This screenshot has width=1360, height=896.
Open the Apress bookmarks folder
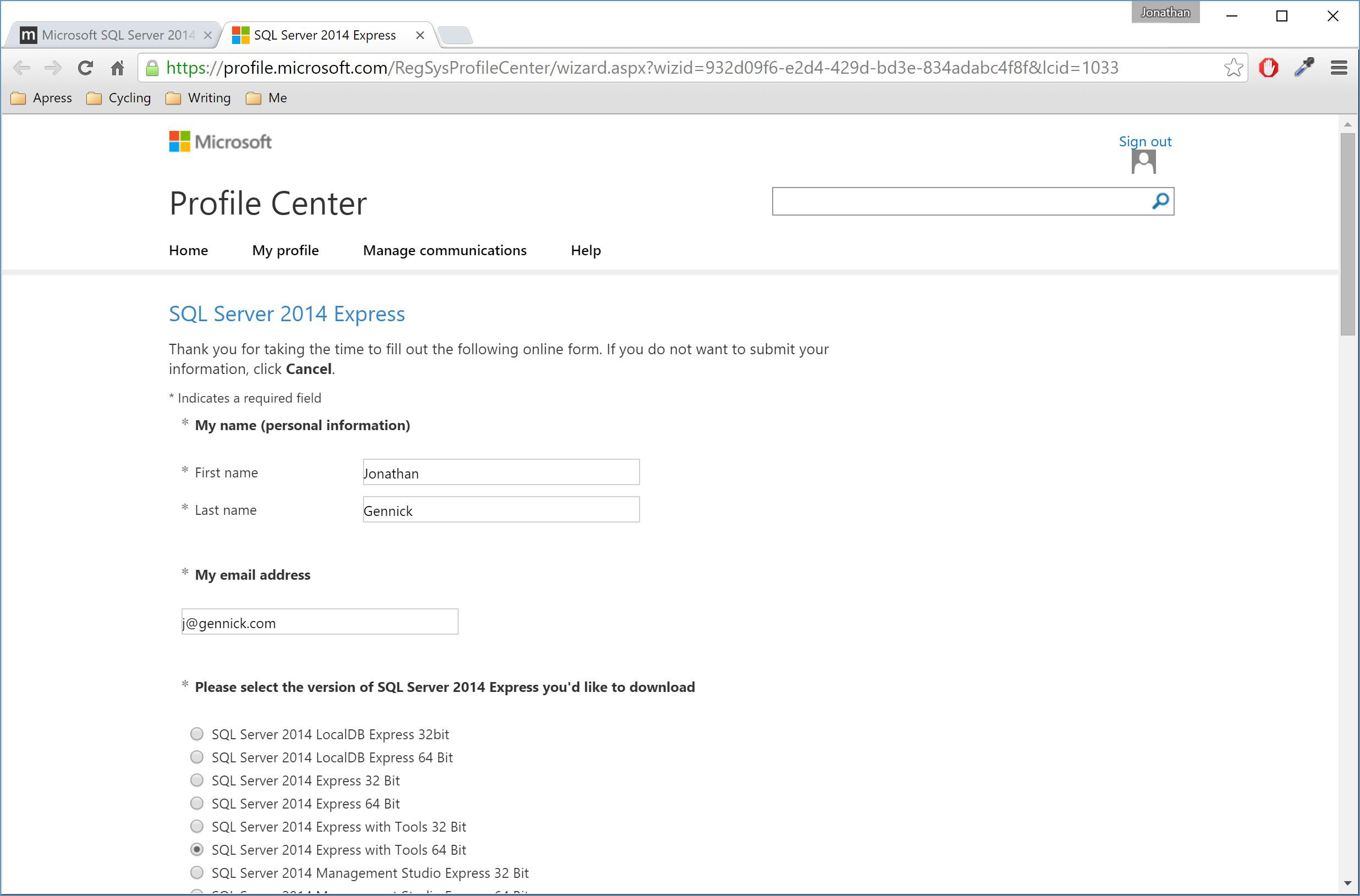(x=42, y=98)
